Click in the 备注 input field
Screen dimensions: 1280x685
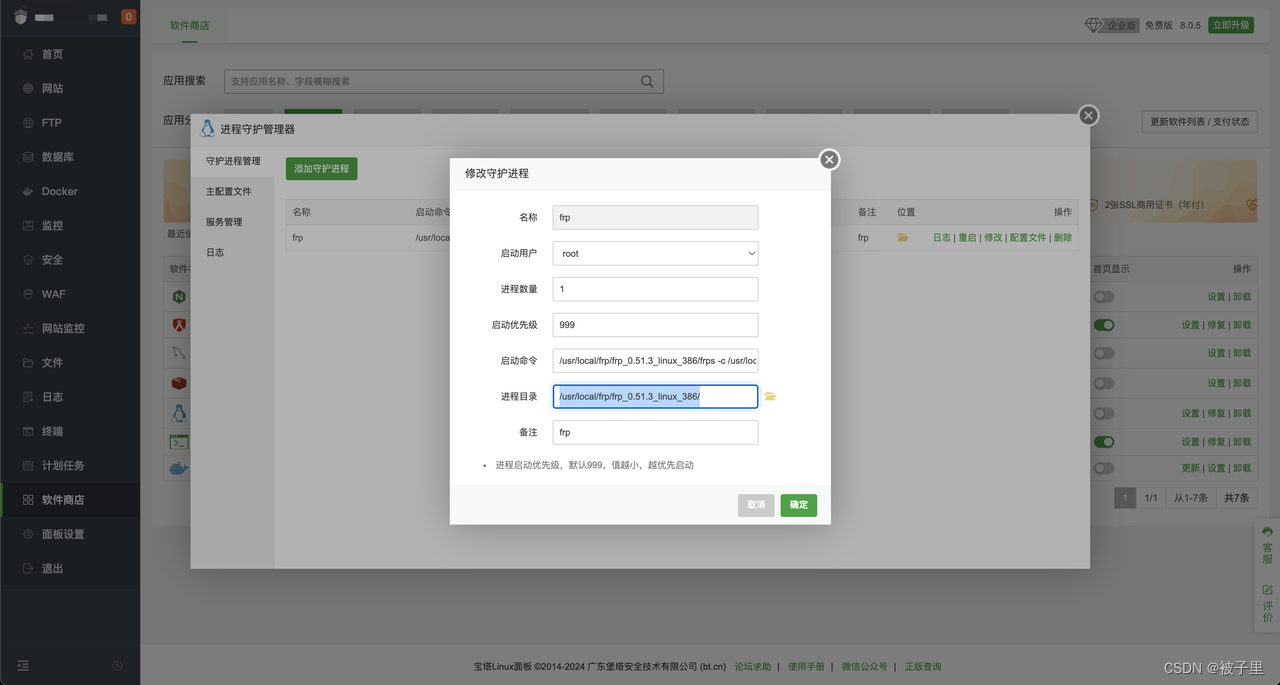tap(655, 432)
